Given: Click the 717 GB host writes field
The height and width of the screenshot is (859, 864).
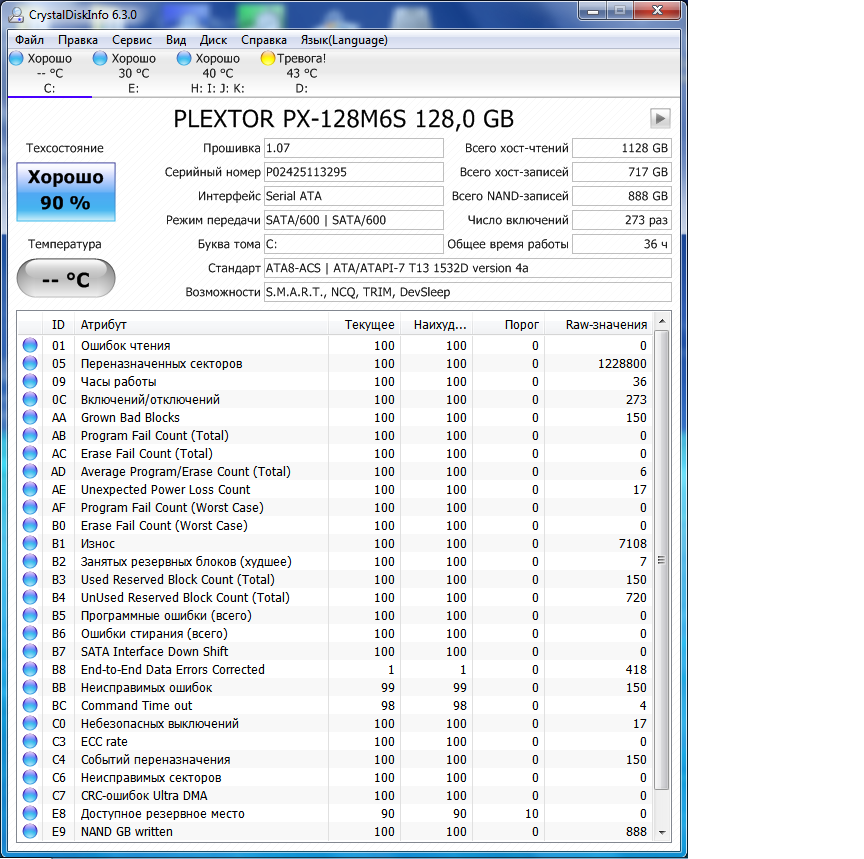Looking at the screenshot, I should click(x=622, y=172).
